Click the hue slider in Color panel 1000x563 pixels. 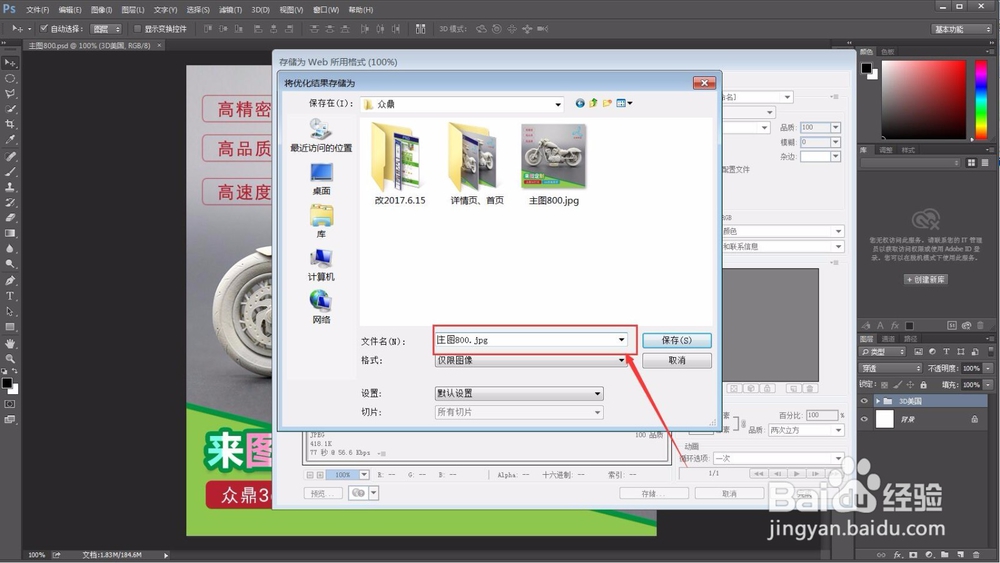click(981, 100)
